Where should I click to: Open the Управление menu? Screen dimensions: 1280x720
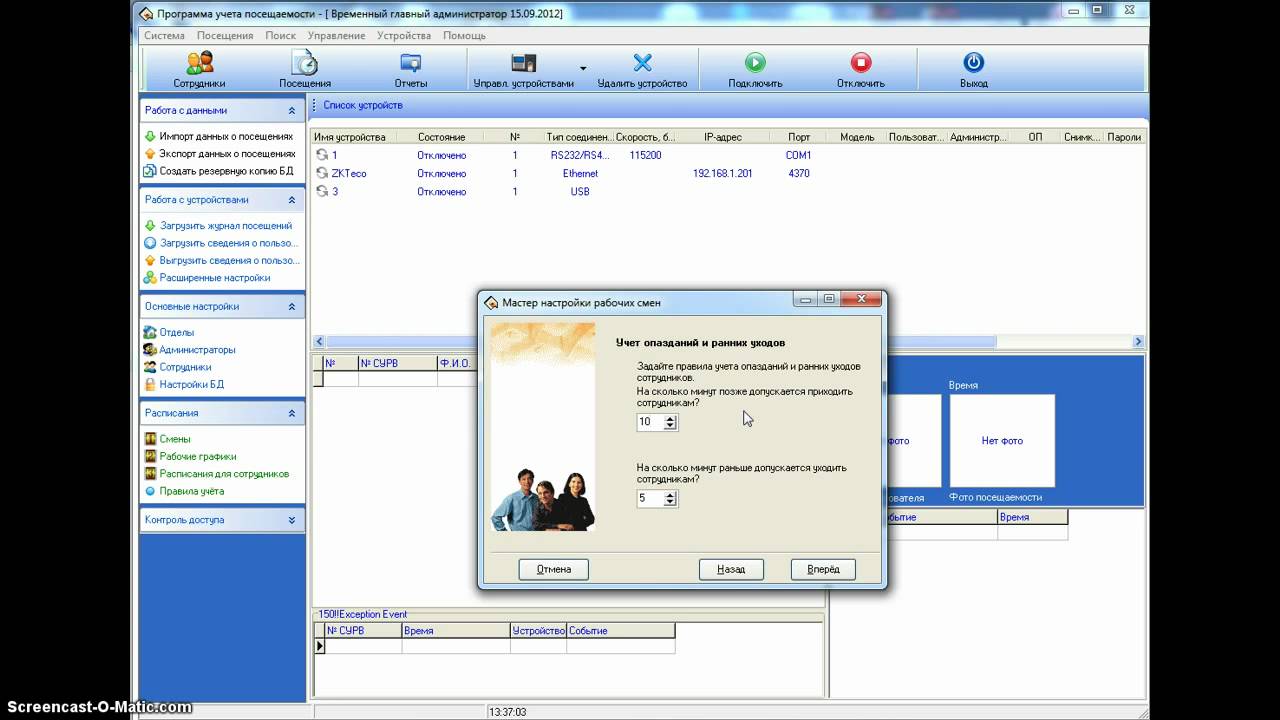pyautogui.click(x=336, y=35)
